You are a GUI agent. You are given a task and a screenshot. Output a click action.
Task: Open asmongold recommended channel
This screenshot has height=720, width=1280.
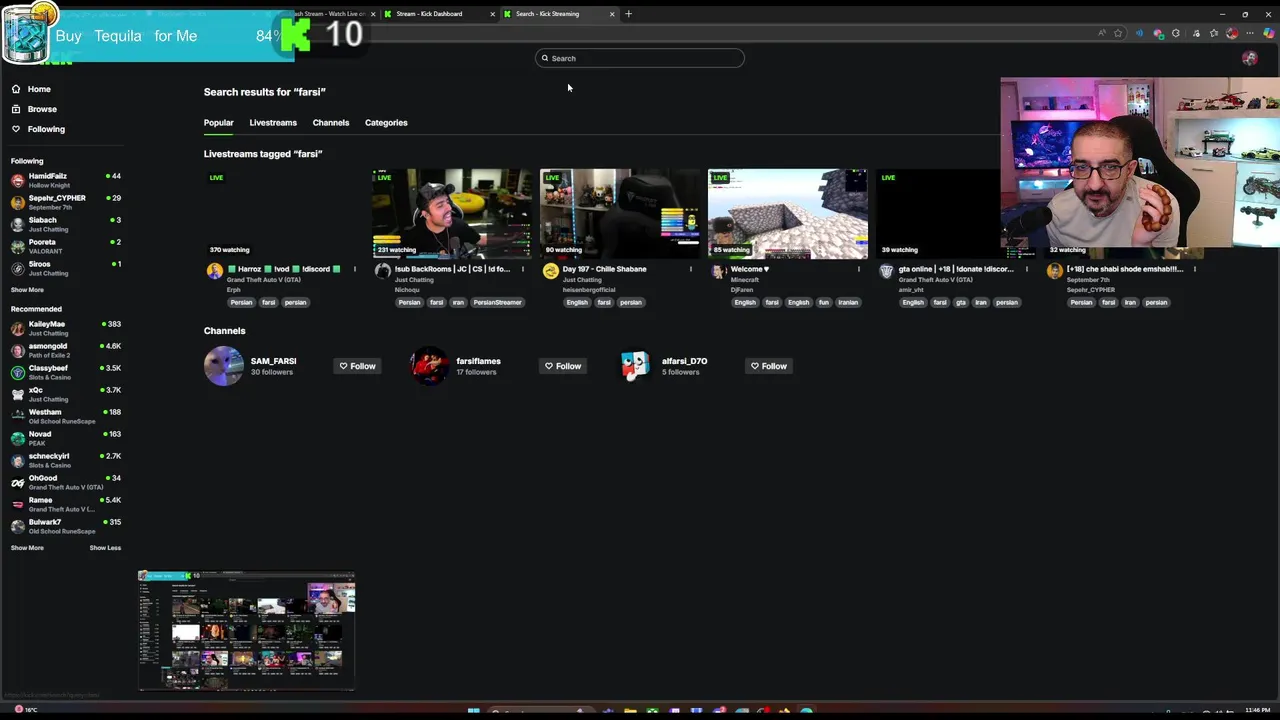(x=65, y=350)
